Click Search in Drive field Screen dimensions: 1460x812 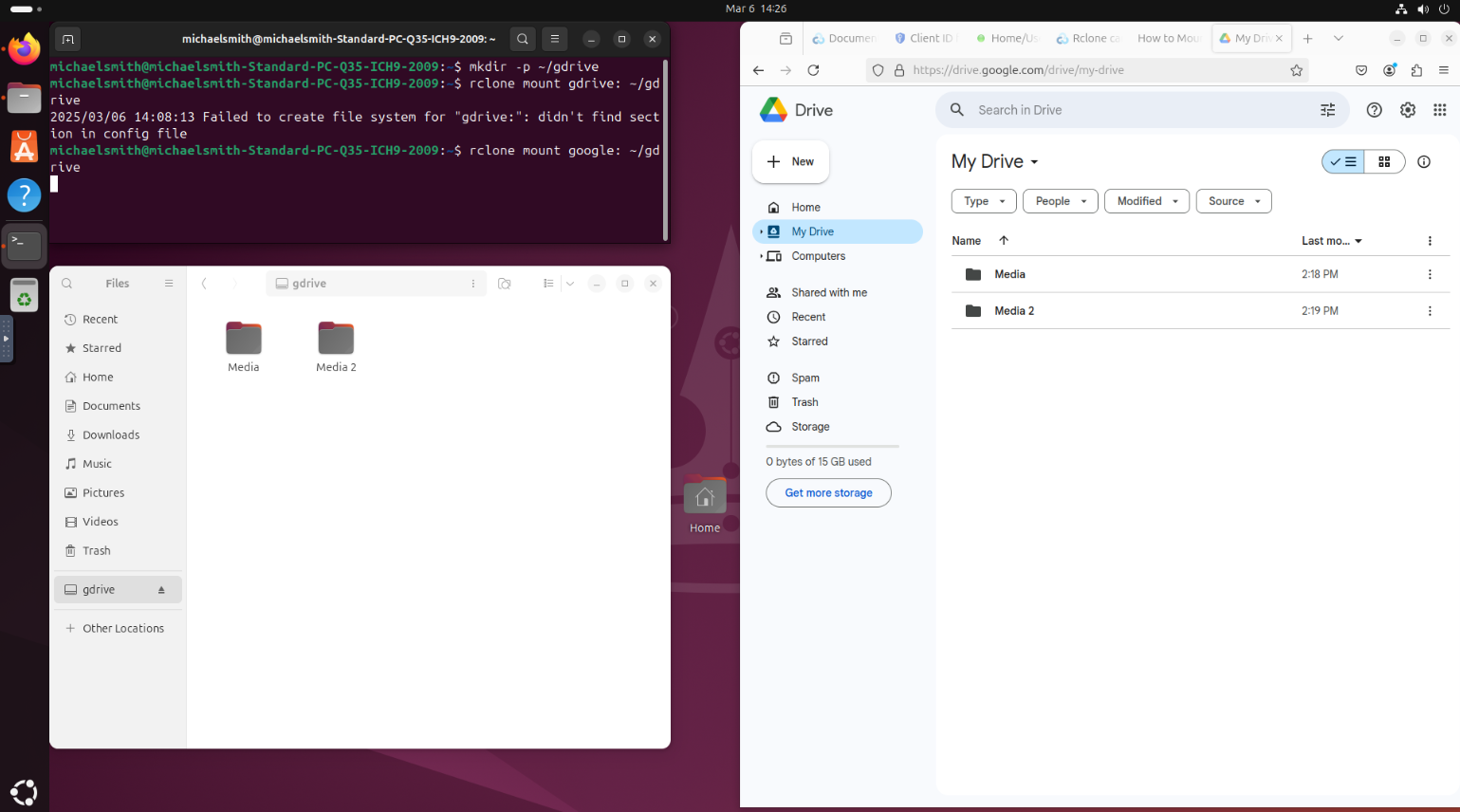click(1143, 110)
